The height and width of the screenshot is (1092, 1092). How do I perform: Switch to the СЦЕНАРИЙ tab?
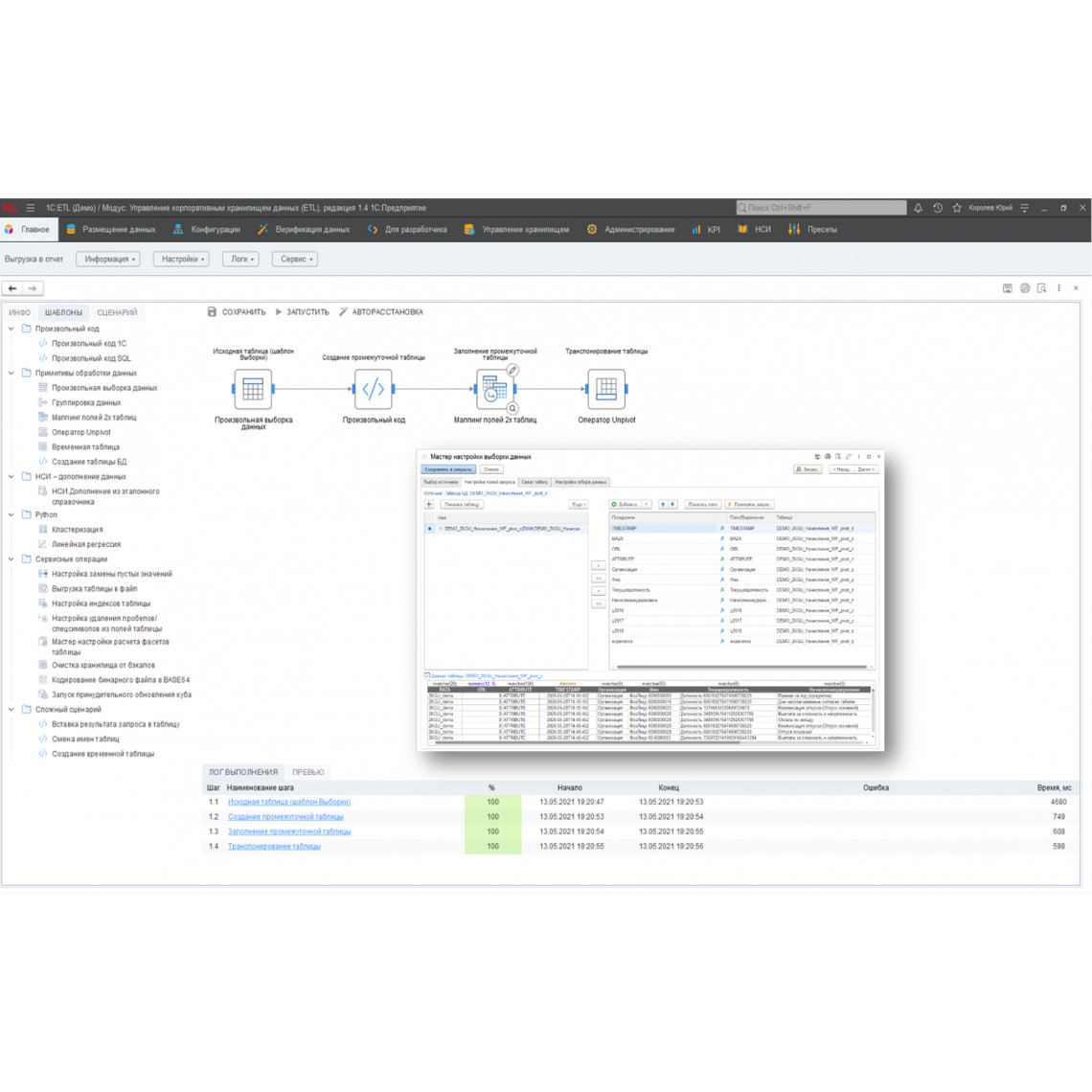tap(117, 312)
